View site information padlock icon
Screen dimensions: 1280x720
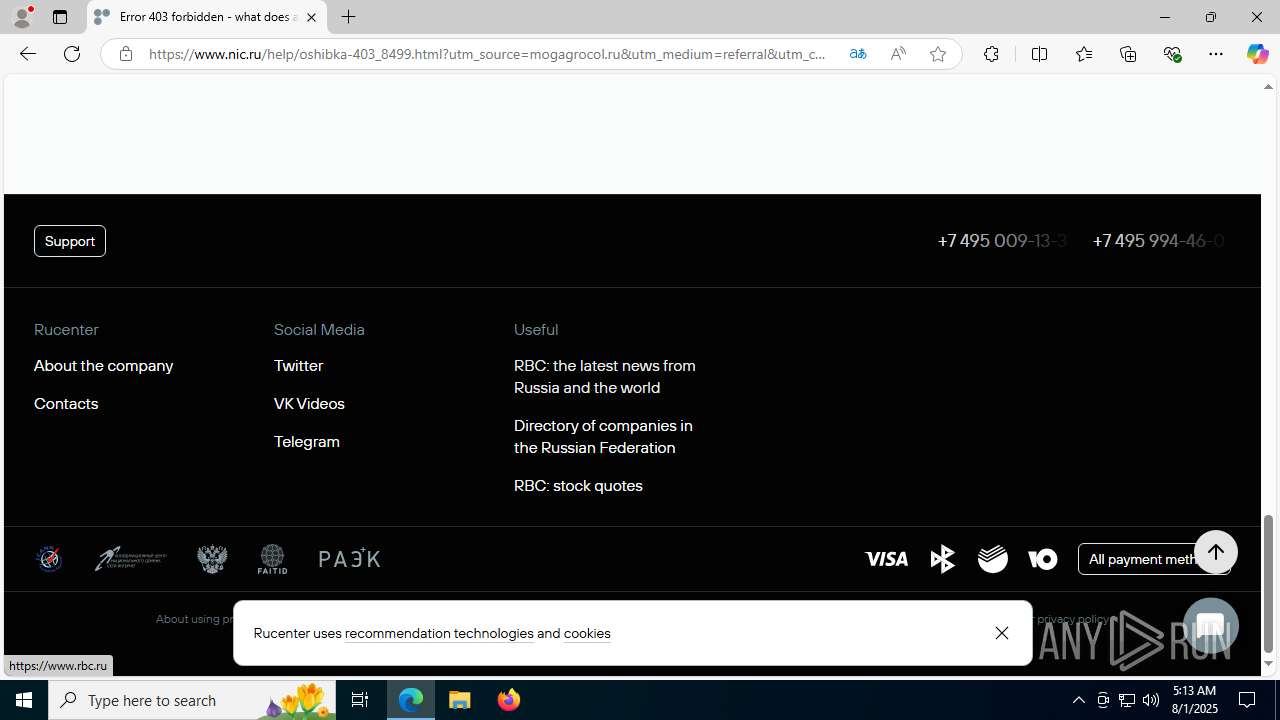pyautogui.click(x=125, y=54)
